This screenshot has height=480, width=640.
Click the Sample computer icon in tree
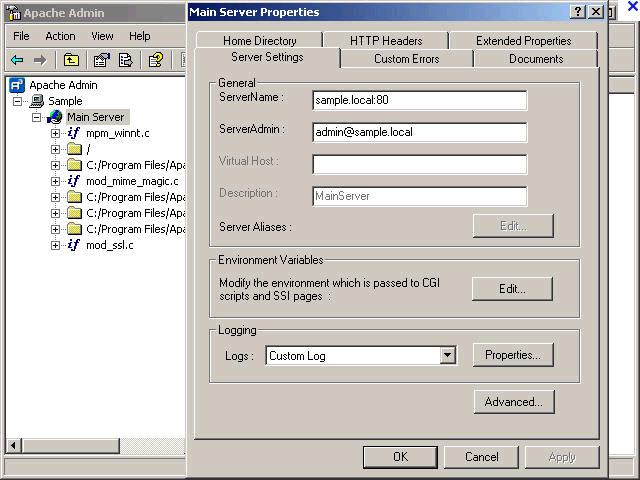click(37, 101)
